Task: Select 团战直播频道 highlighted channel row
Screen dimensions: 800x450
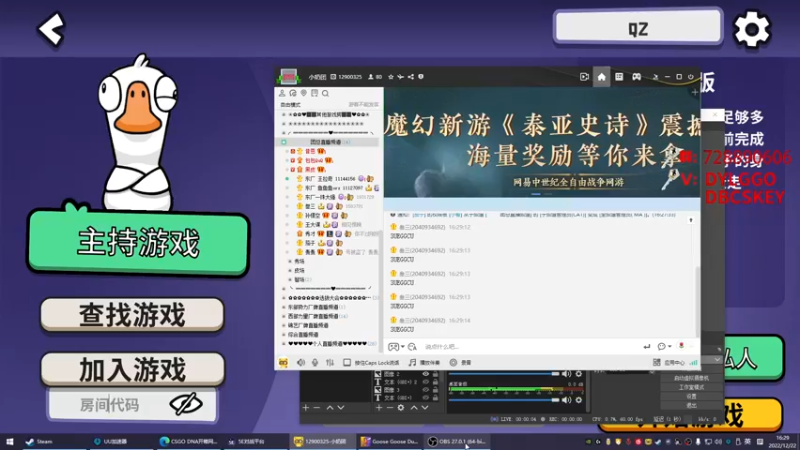Action: click(x=328, y=142)
